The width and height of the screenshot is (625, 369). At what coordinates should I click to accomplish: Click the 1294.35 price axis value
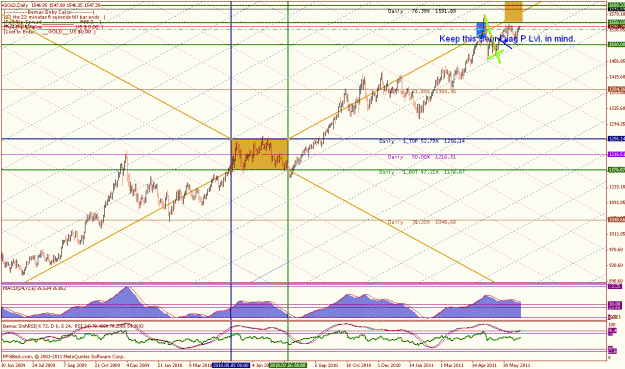[616, 124]
